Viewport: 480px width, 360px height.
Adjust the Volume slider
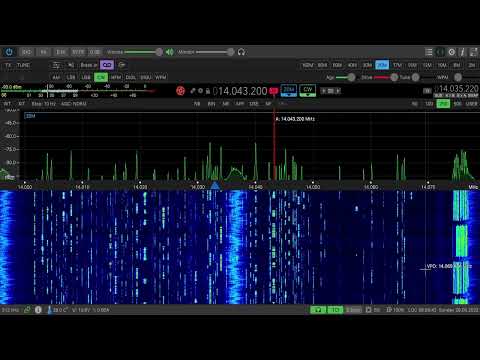[x=144, y=52]
